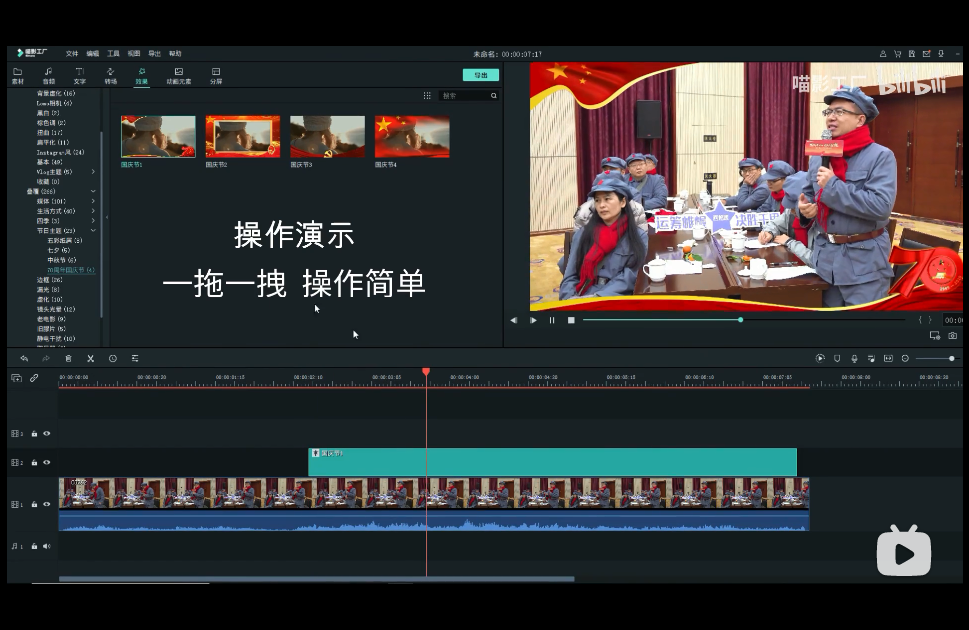Click the 导出 export button

click(x=481, y=75)
